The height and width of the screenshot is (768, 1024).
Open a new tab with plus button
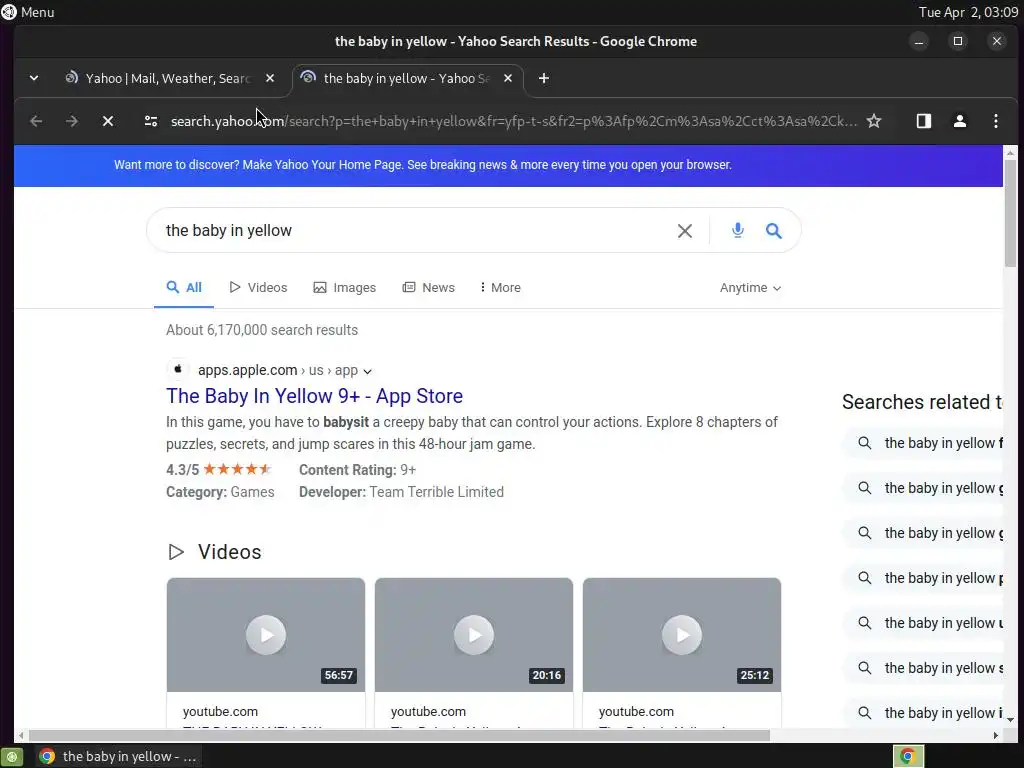[x=543, y=78]
